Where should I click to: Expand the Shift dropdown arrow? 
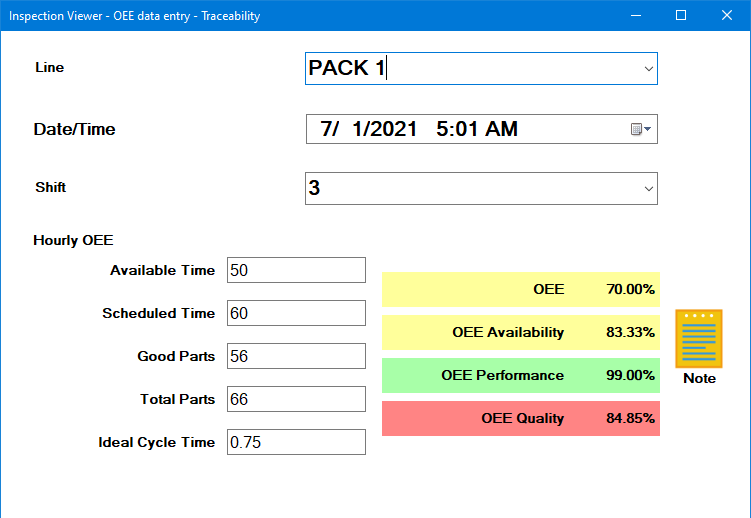[648, 188]
